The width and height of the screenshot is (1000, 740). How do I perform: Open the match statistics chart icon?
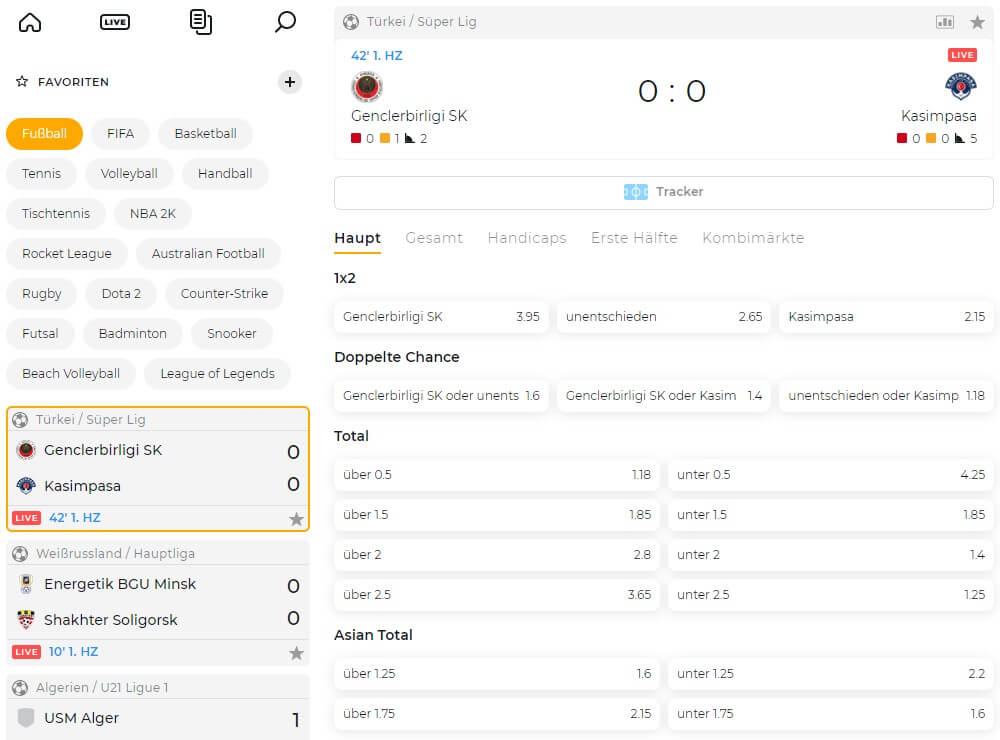tap(945, 22)
